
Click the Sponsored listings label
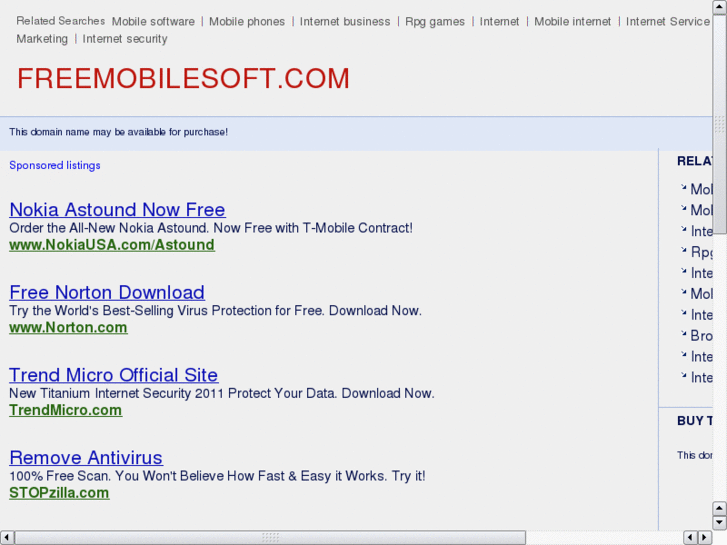55,166
